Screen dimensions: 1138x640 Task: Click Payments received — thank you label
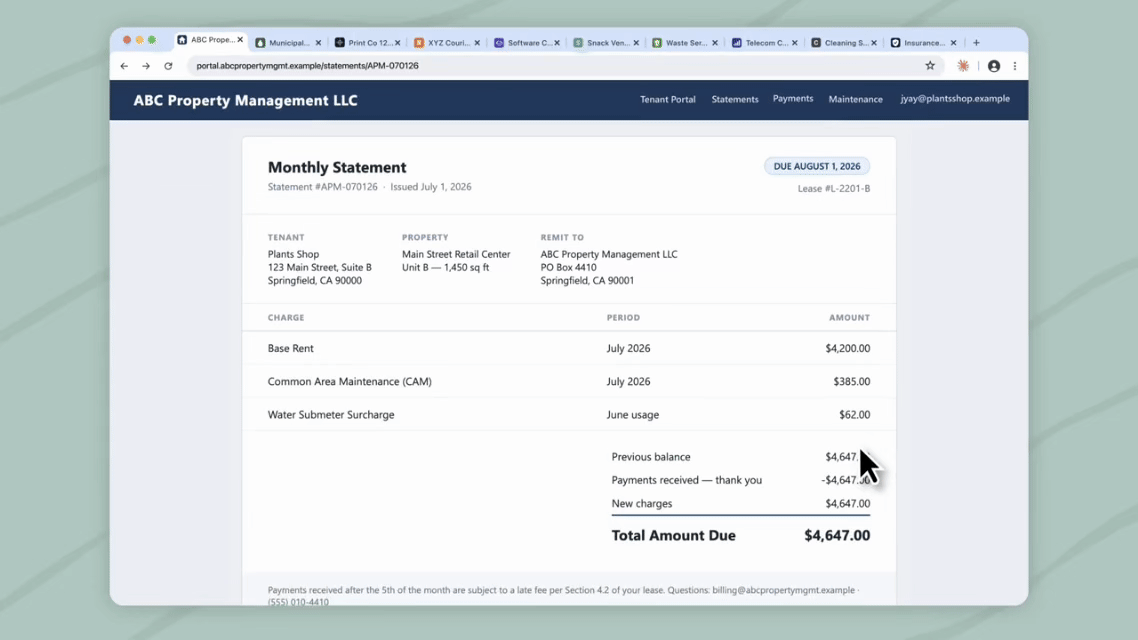[x=687, y=480]
